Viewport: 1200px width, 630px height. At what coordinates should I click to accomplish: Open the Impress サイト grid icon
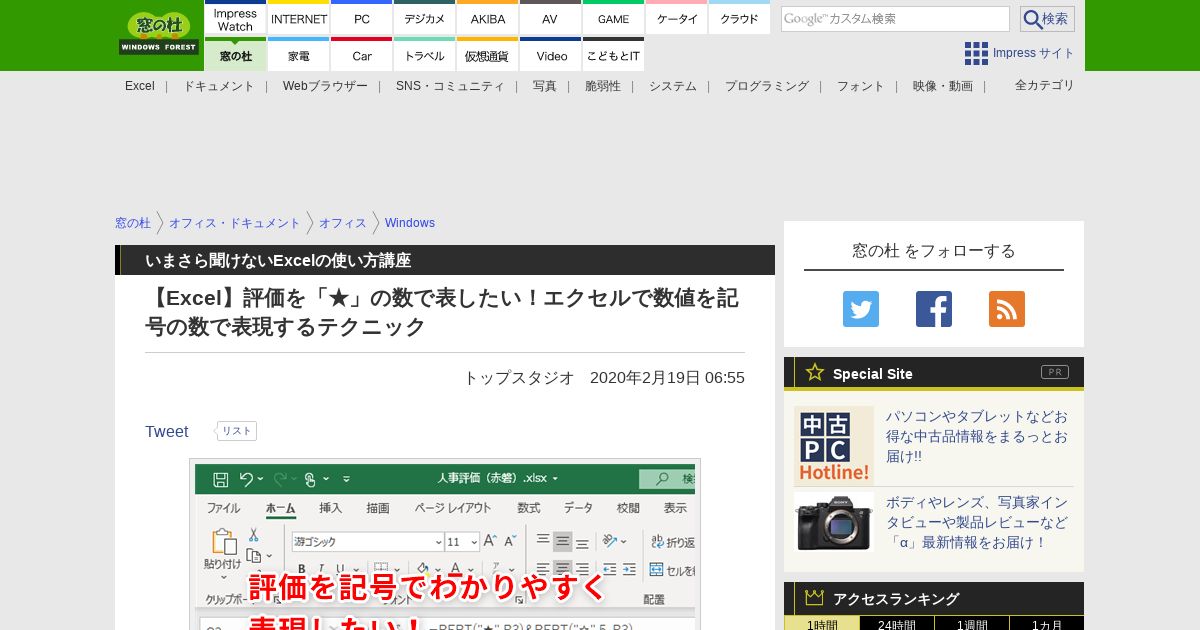976,53
